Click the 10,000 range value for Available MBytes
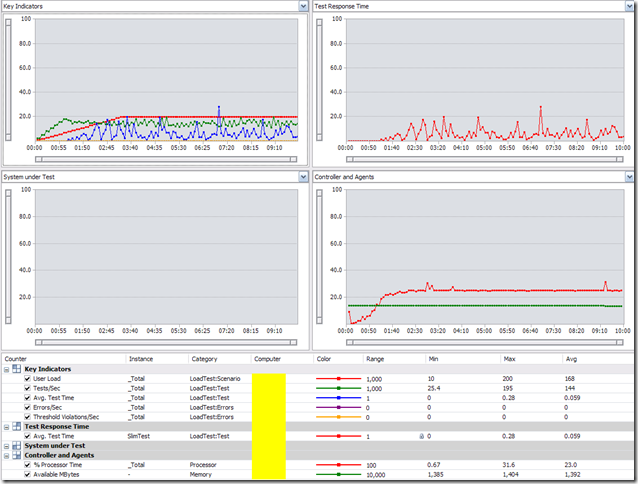This screenshot has width=638, height=484. point(376,475)
